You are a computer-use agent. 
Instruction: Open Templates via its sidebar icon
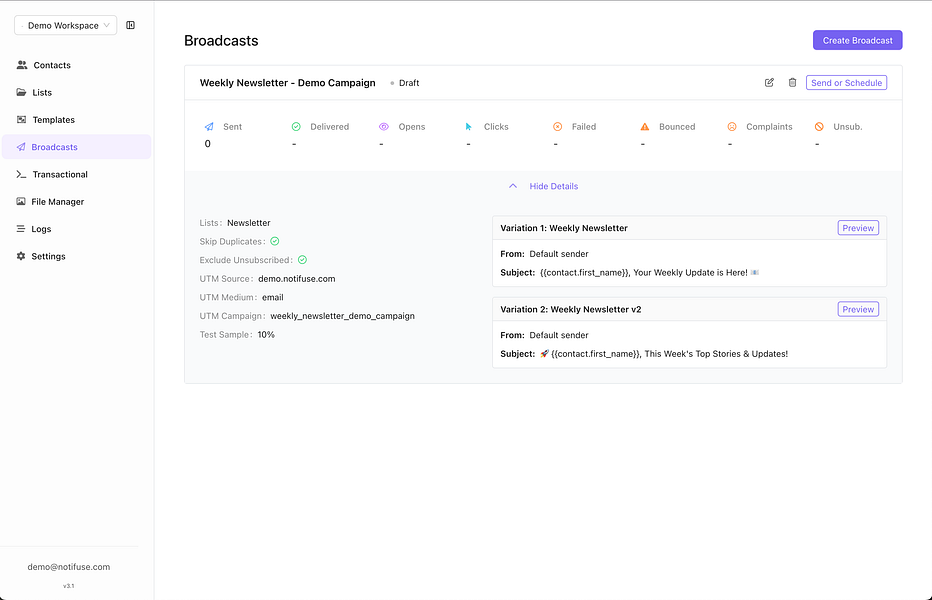(x=22, y=119)
